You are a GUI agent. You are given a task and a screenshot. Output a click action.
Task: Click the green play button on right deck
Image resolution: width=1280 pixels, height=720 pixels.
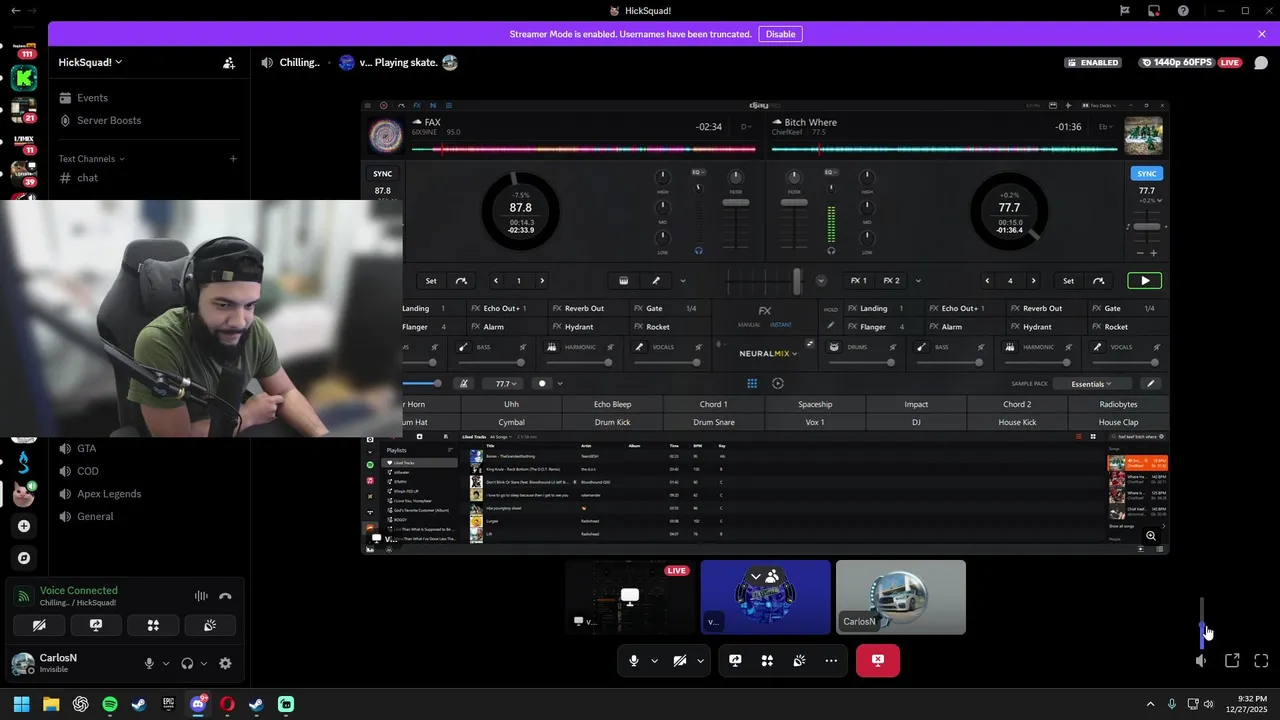(x=1145, y=281)
